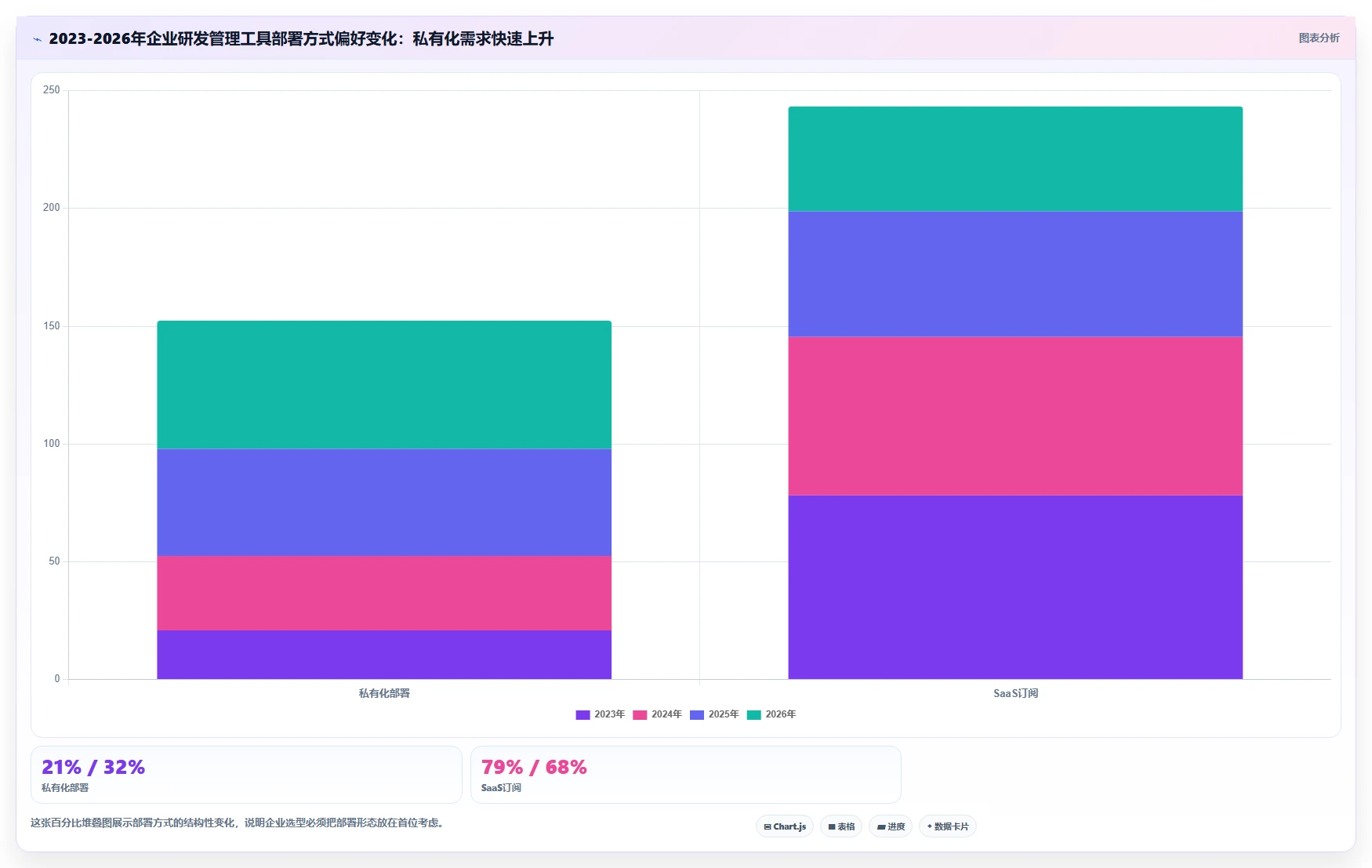Click the 2026 teal segment of SaaS订阅 bar
Image resolution: width=1372 pixels, height=868 pixels.
pyautogui.click(x=1015, y=159)
